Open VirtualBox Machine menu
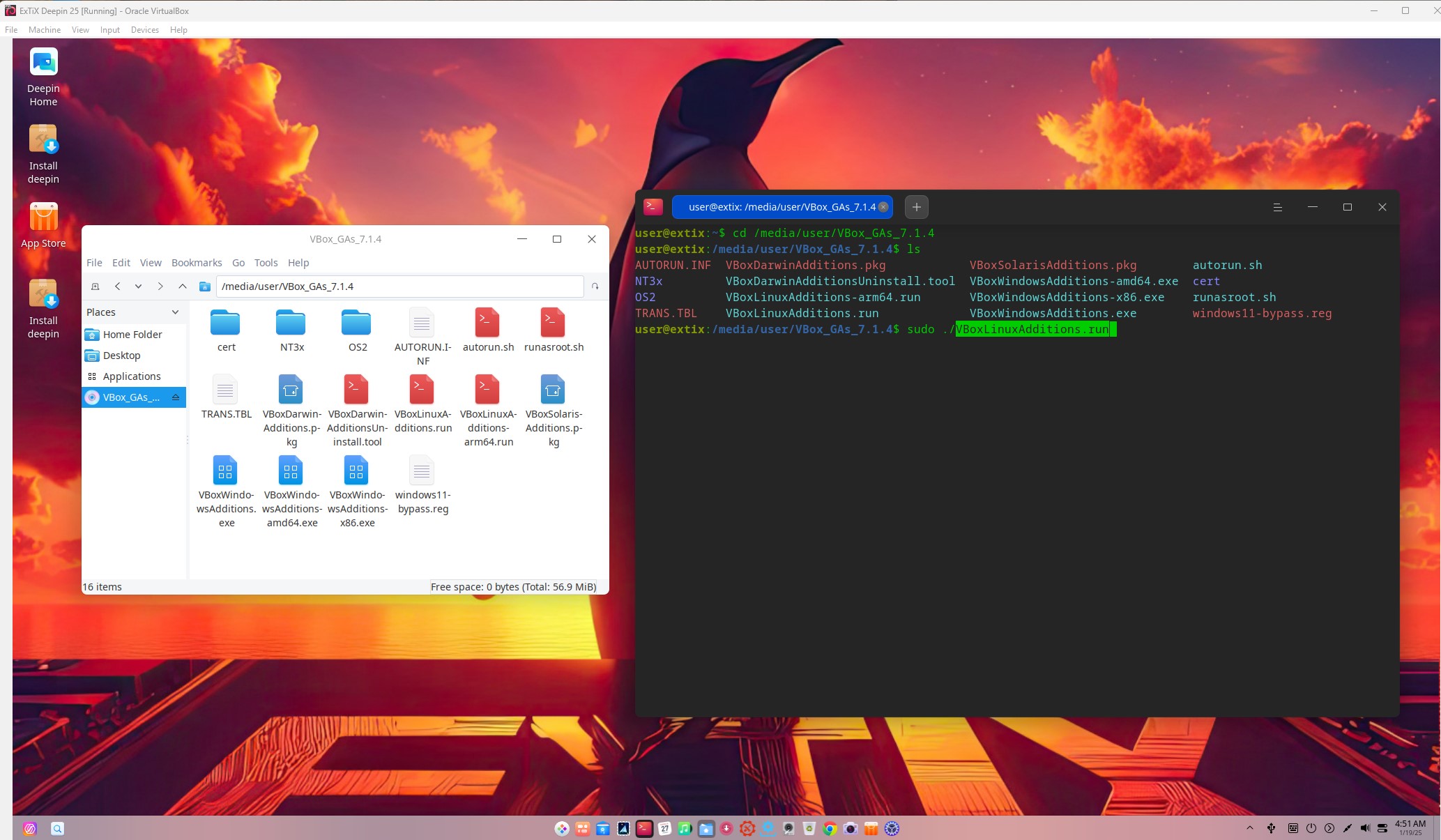 (45, 30)
